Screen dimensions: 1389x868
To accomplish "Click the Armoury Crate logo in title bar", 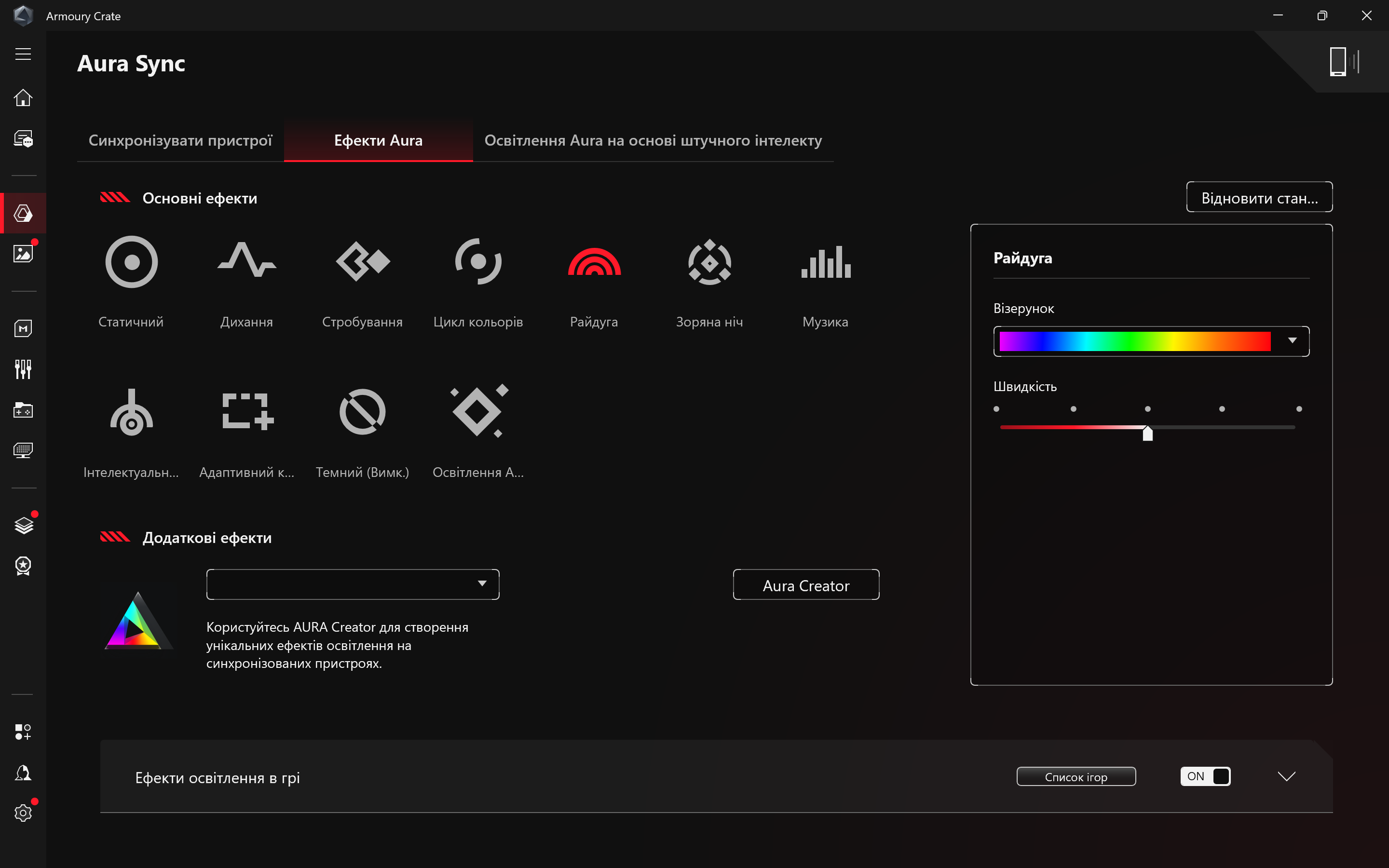I will tap(23, 15).
